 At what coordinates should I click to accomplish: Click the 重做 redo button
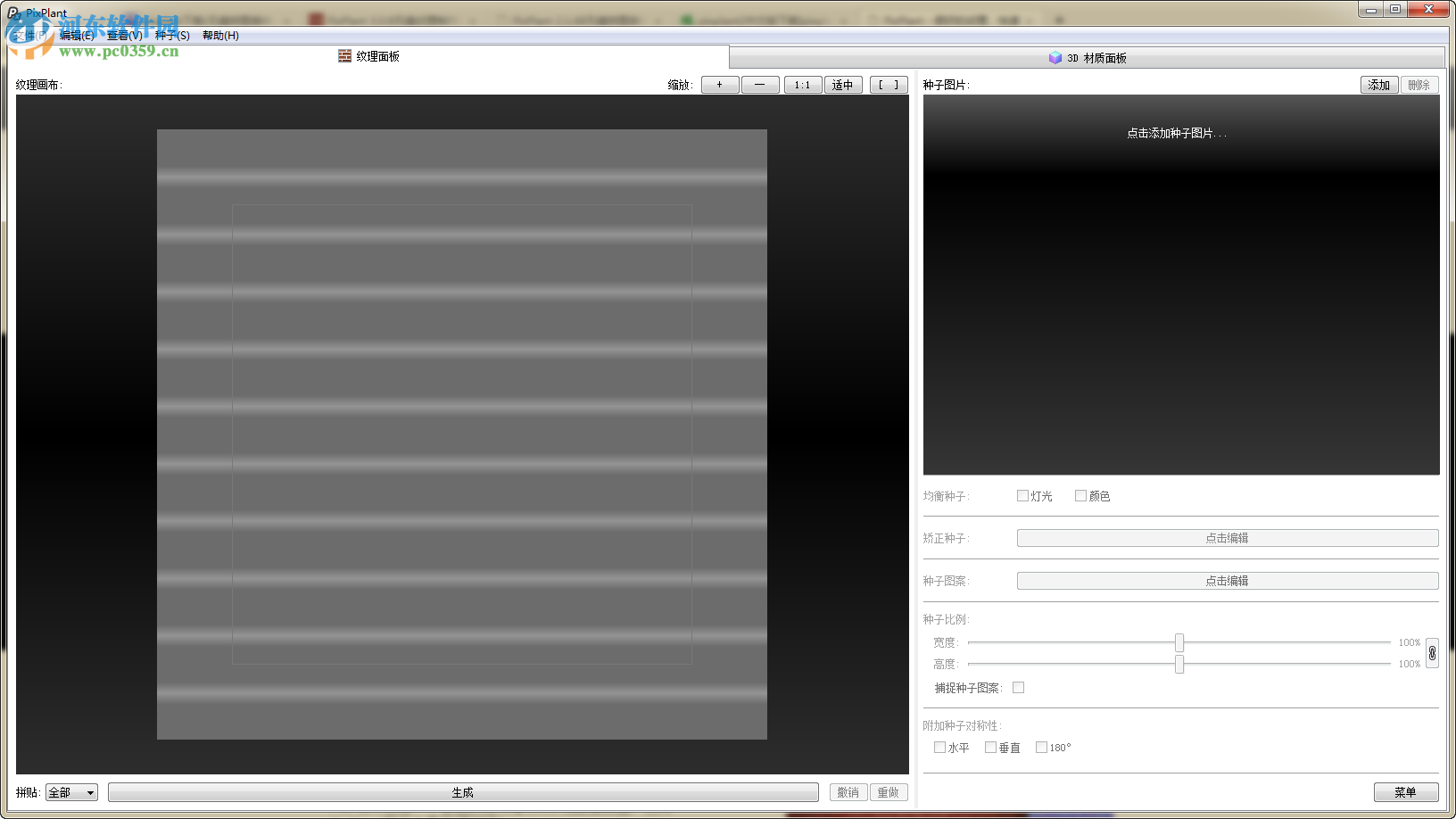pos(889,792)
